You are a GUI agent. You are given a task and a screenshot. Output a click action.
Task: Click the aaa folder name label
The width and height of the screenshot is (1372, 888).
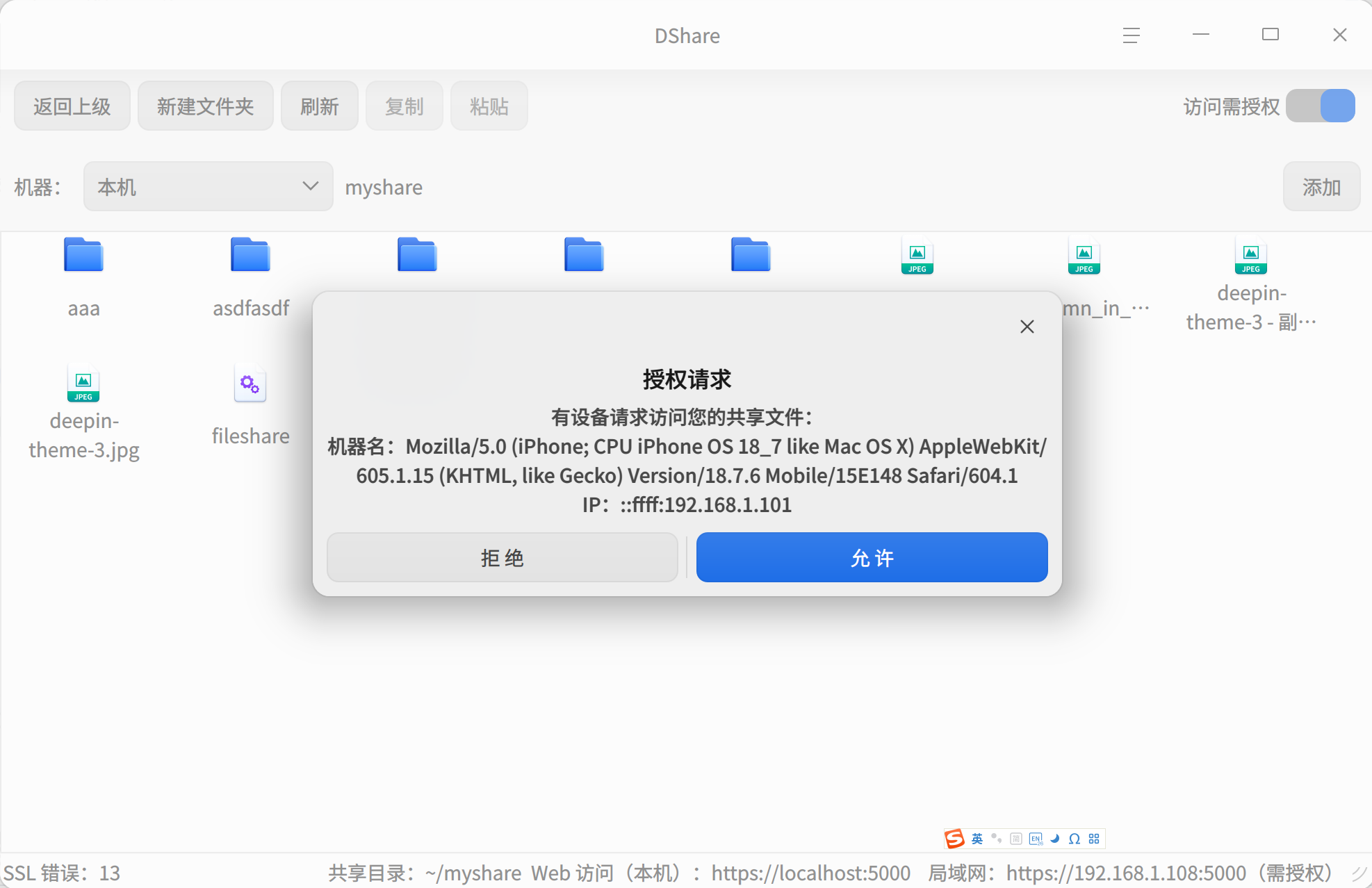[83, 309]
